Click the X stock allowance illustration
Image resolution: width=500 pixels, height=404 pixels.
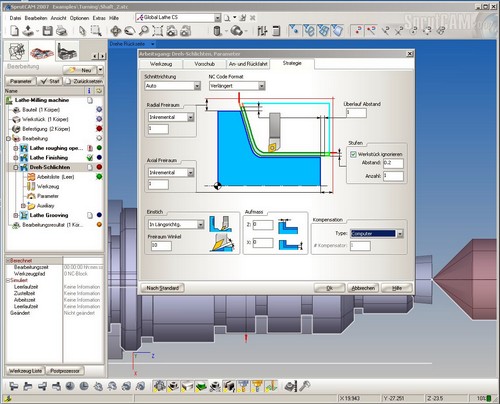click(x=290, y=244)
